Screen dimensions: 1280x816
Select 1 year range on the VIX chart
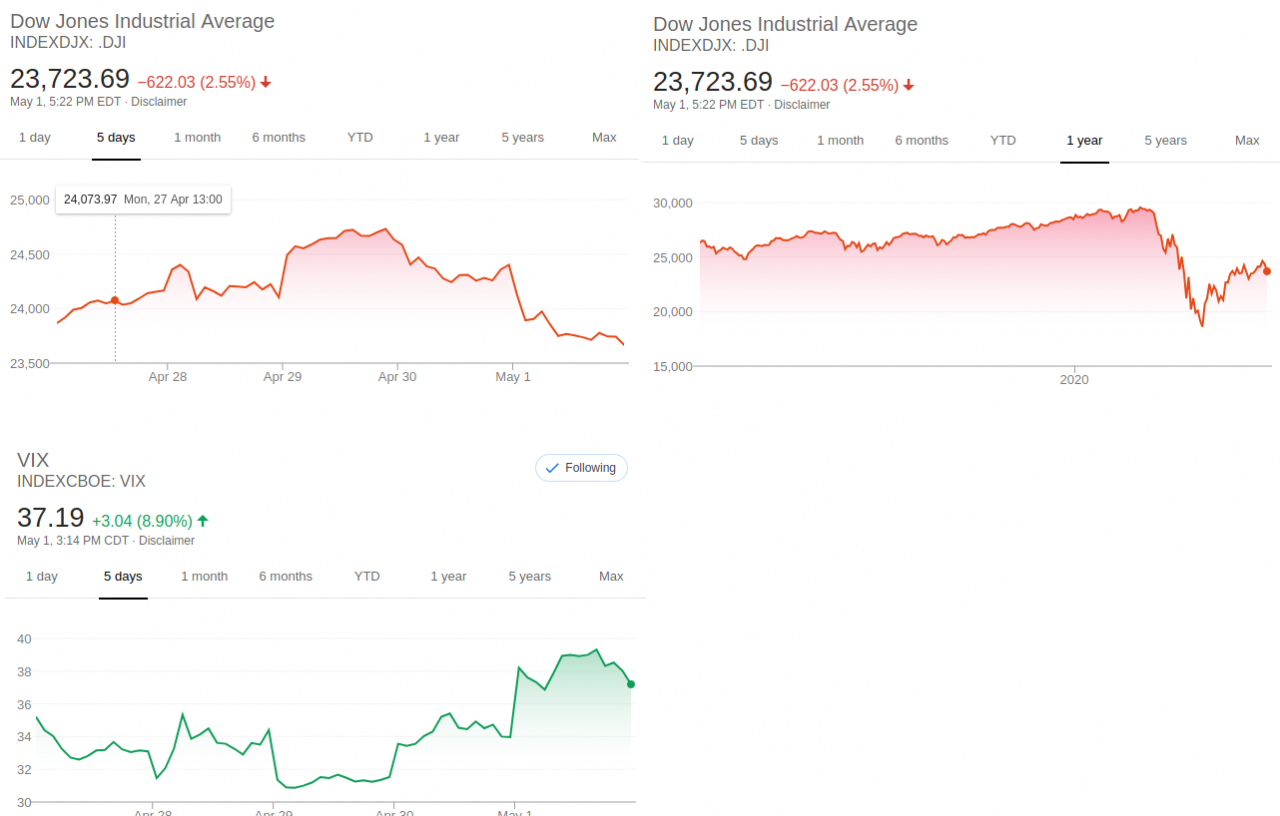(448, 577)
